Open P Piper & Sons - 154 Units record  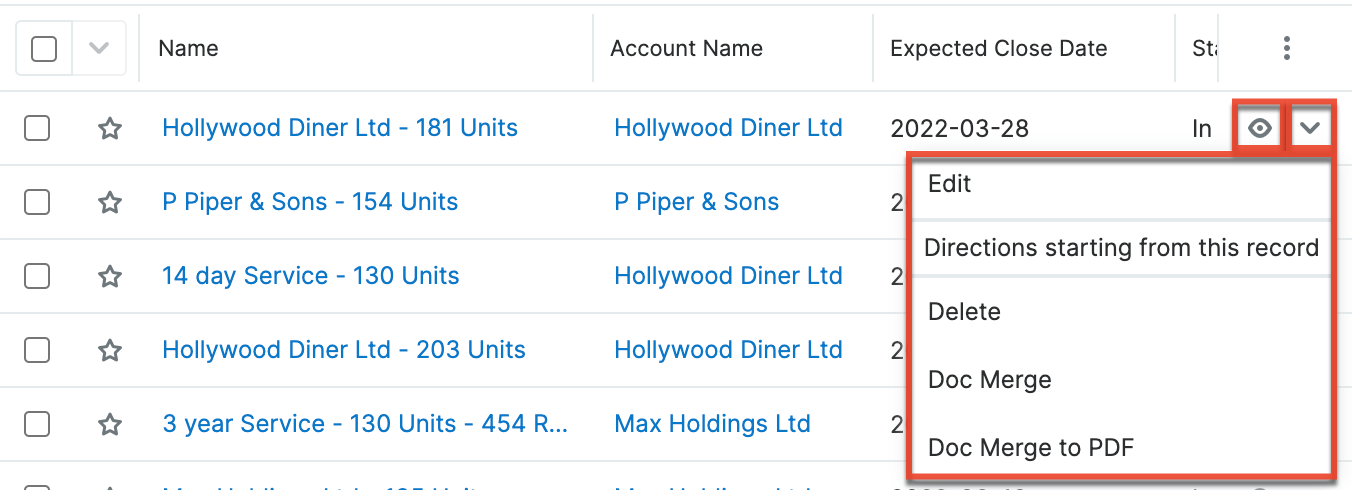point(310,202)
